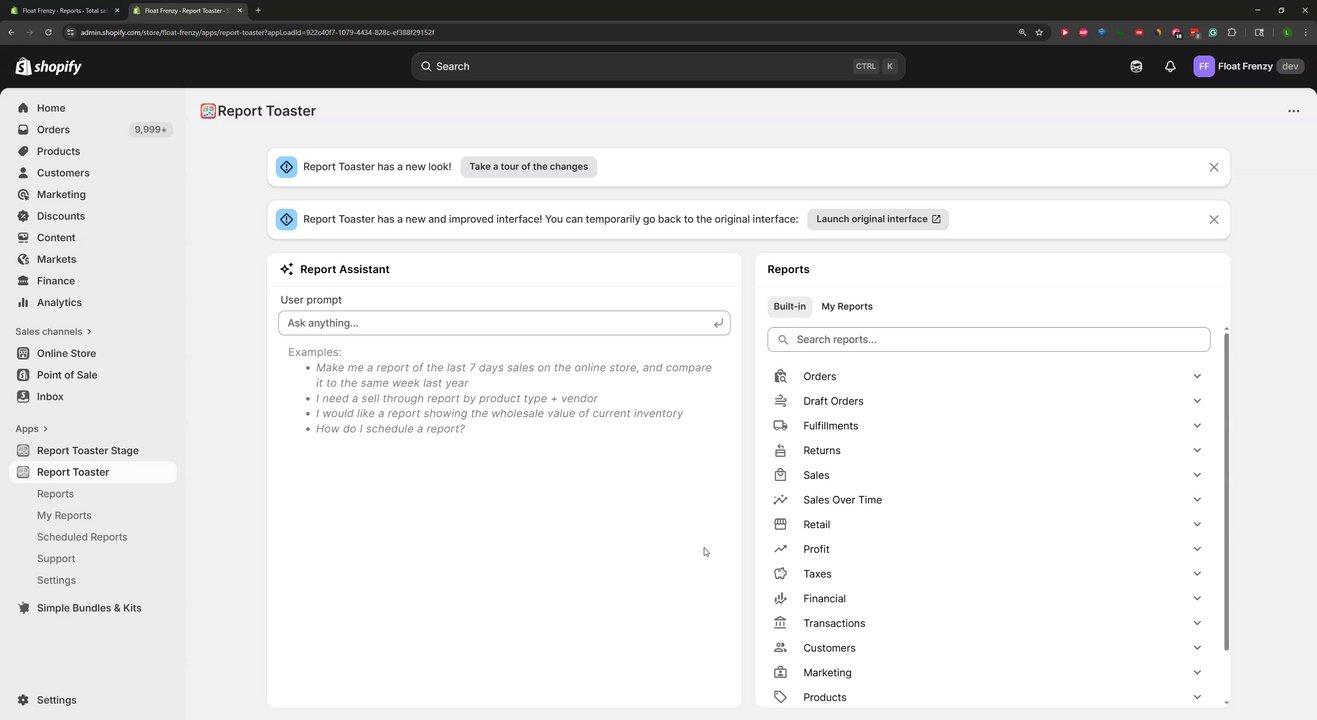Click the Ask anything prompt field
Screen dimensions: 1317x720
tap(495, 323)
